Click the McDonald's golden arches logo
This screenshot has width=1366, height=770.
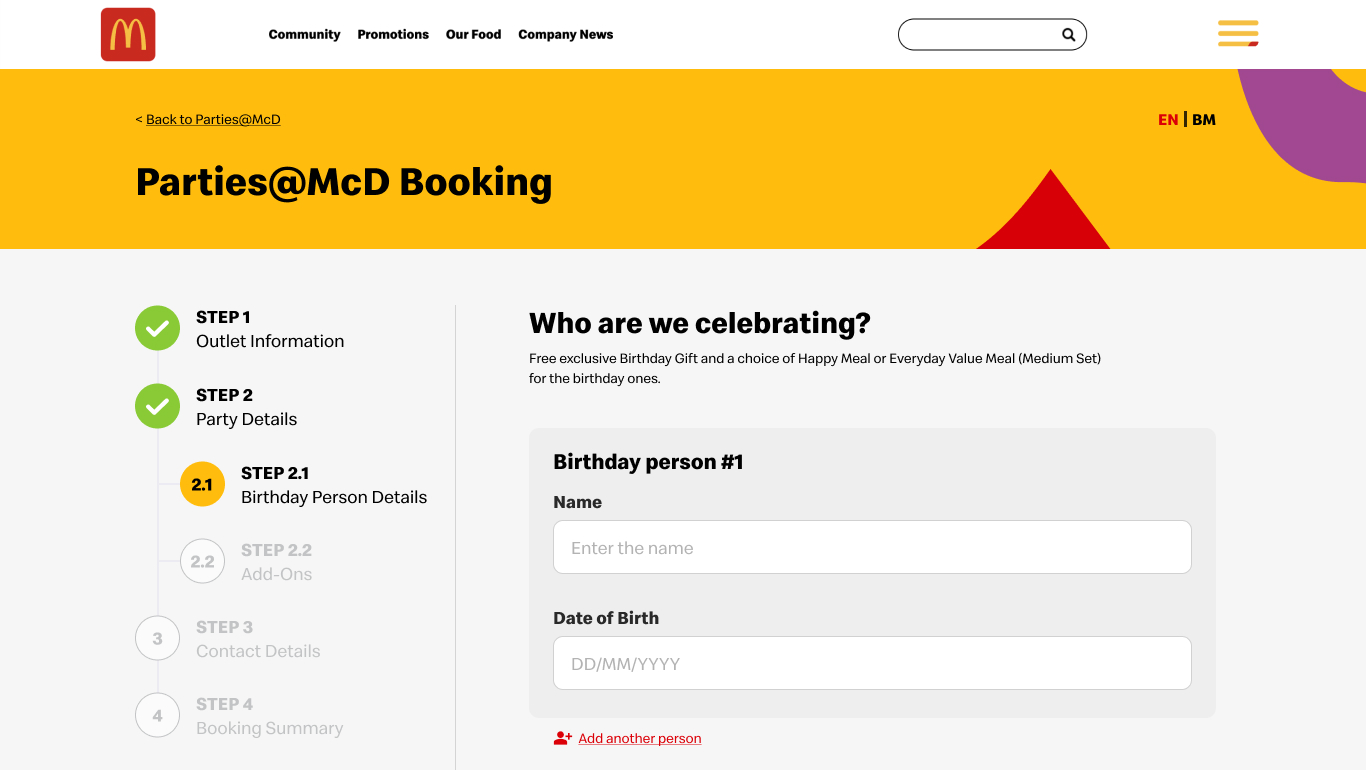(128, 35)
